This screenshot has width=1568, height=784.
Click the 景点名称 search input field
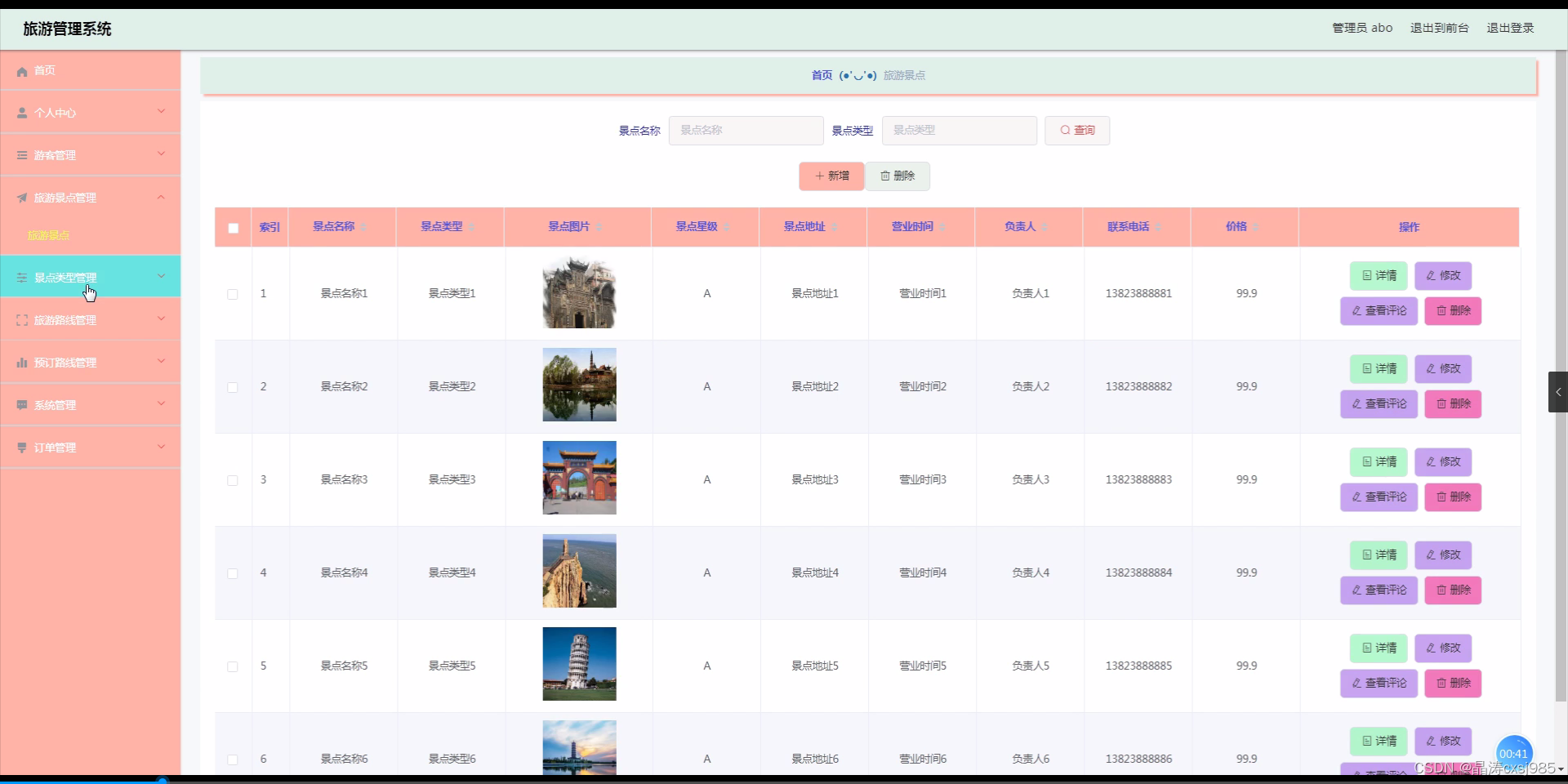[x=746, y=131]
